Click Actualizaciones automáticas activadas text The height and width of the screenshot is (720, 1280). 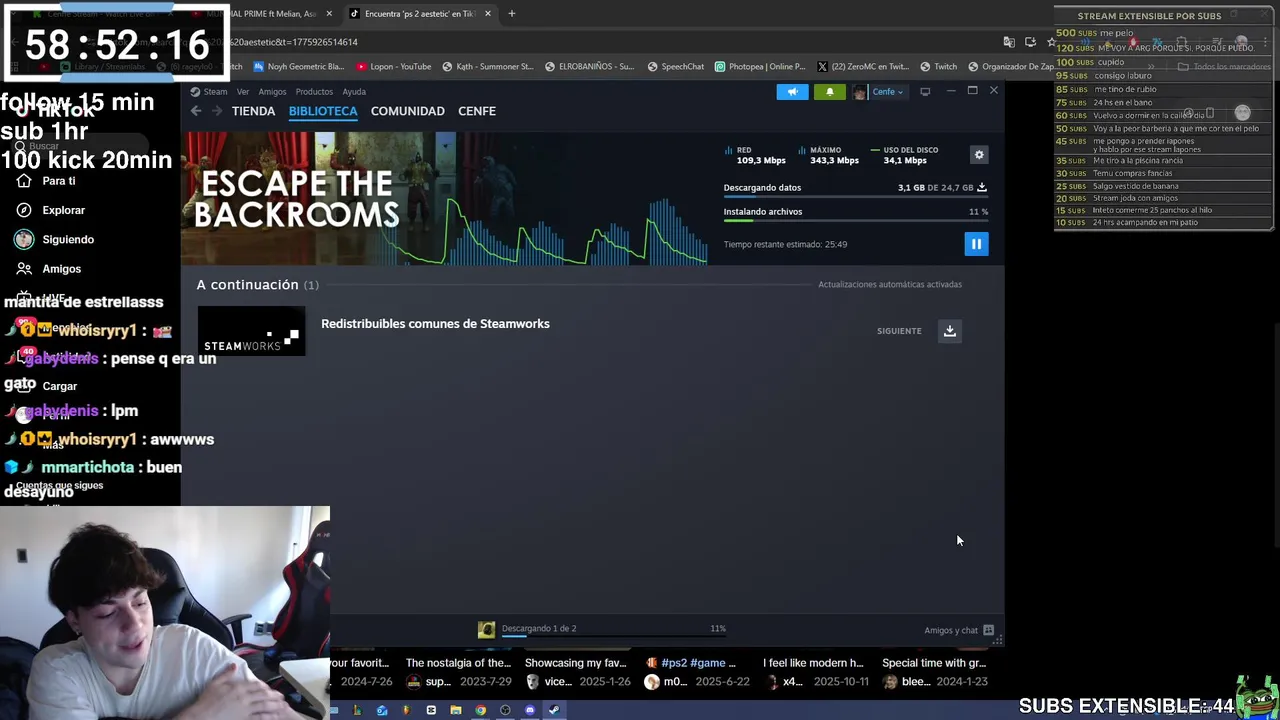pyautogui.click(x=890, y=285)
